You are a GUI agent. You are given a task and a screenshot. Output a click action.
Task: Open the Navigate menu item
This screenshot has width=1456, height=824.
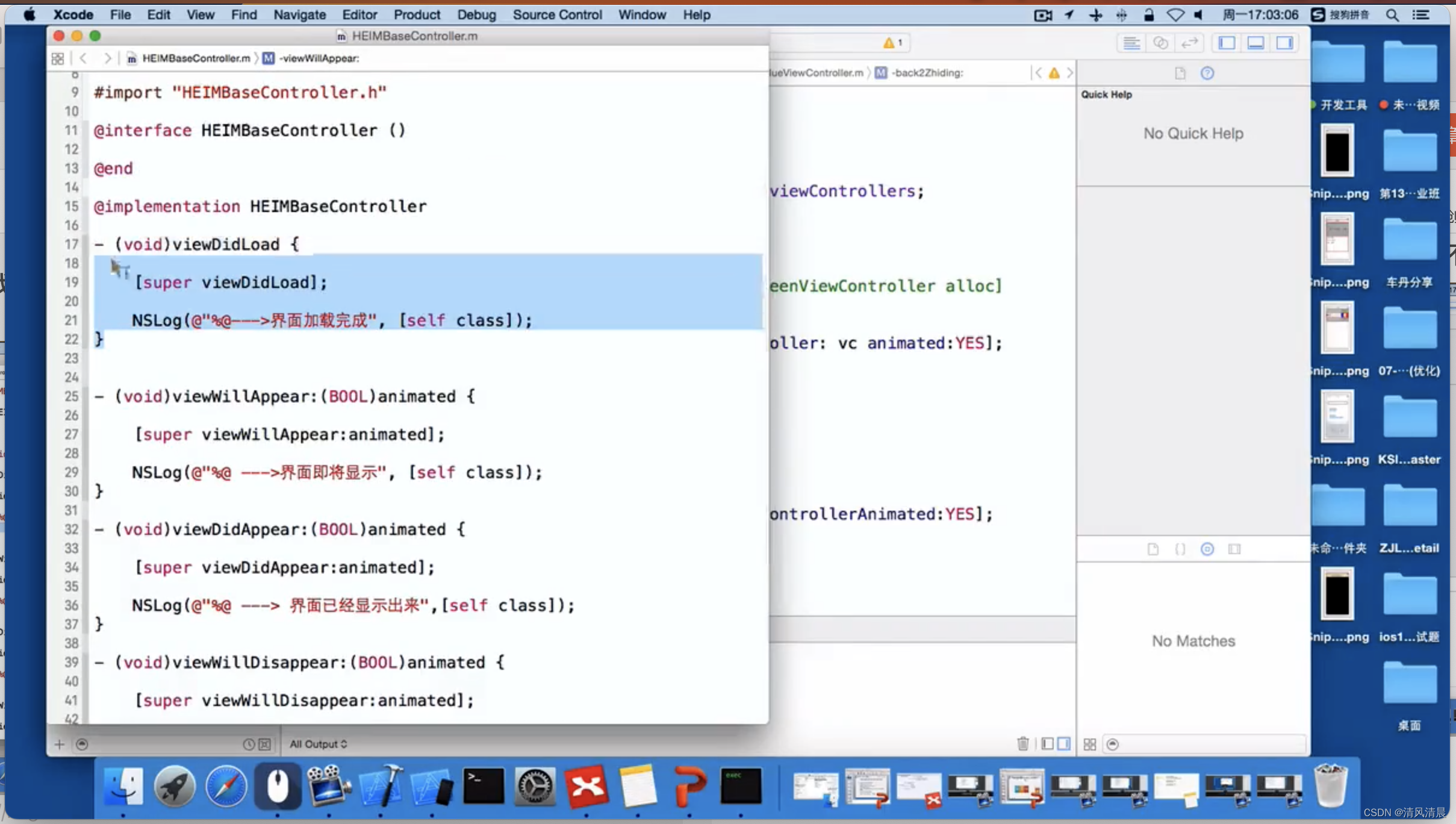point(298,14)
